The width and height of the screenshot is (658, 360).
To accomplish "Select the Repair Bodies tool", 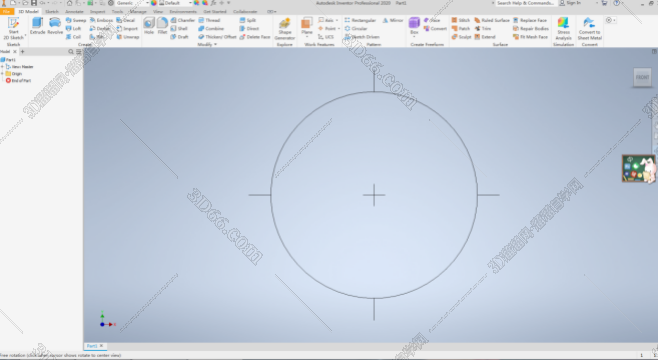I will click(531, 29).
